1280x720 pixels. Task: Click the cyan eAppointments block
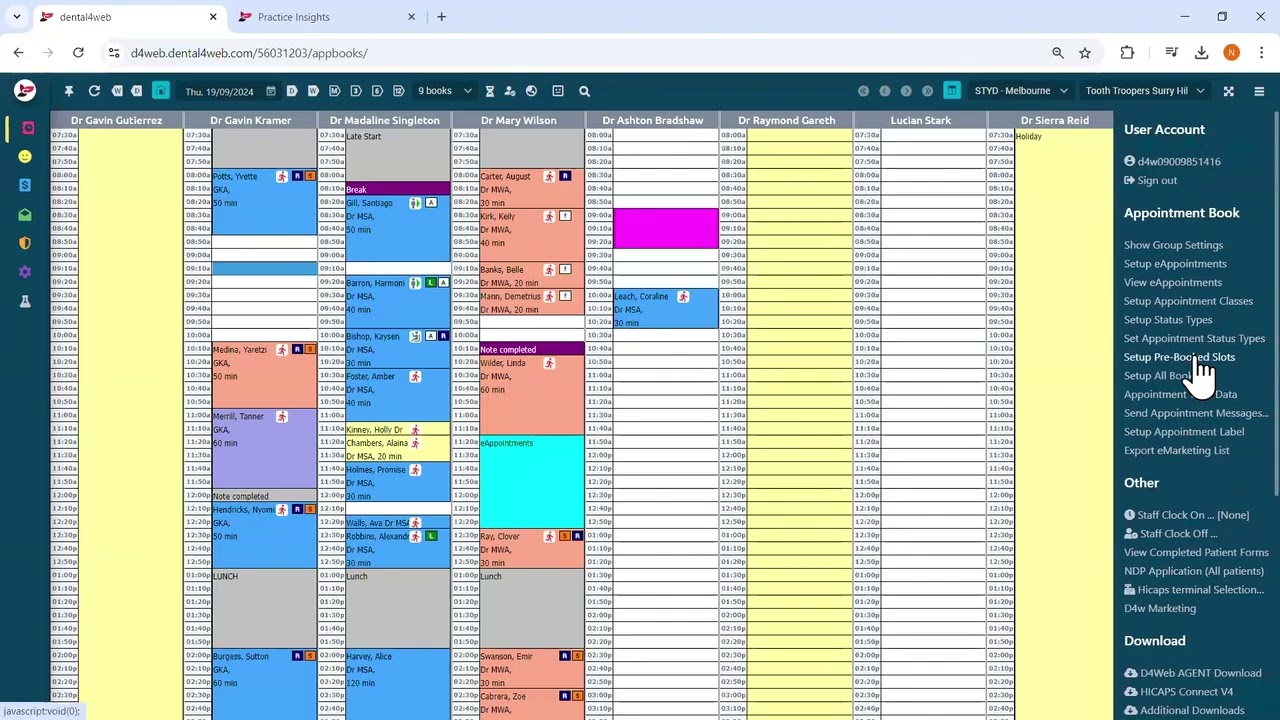click(532, 482)
